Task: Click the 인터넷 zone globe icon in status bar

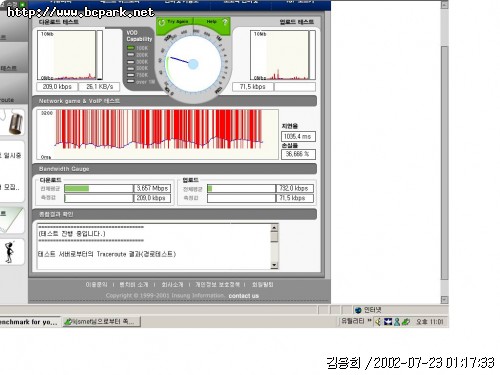Action: pos(358,310)
